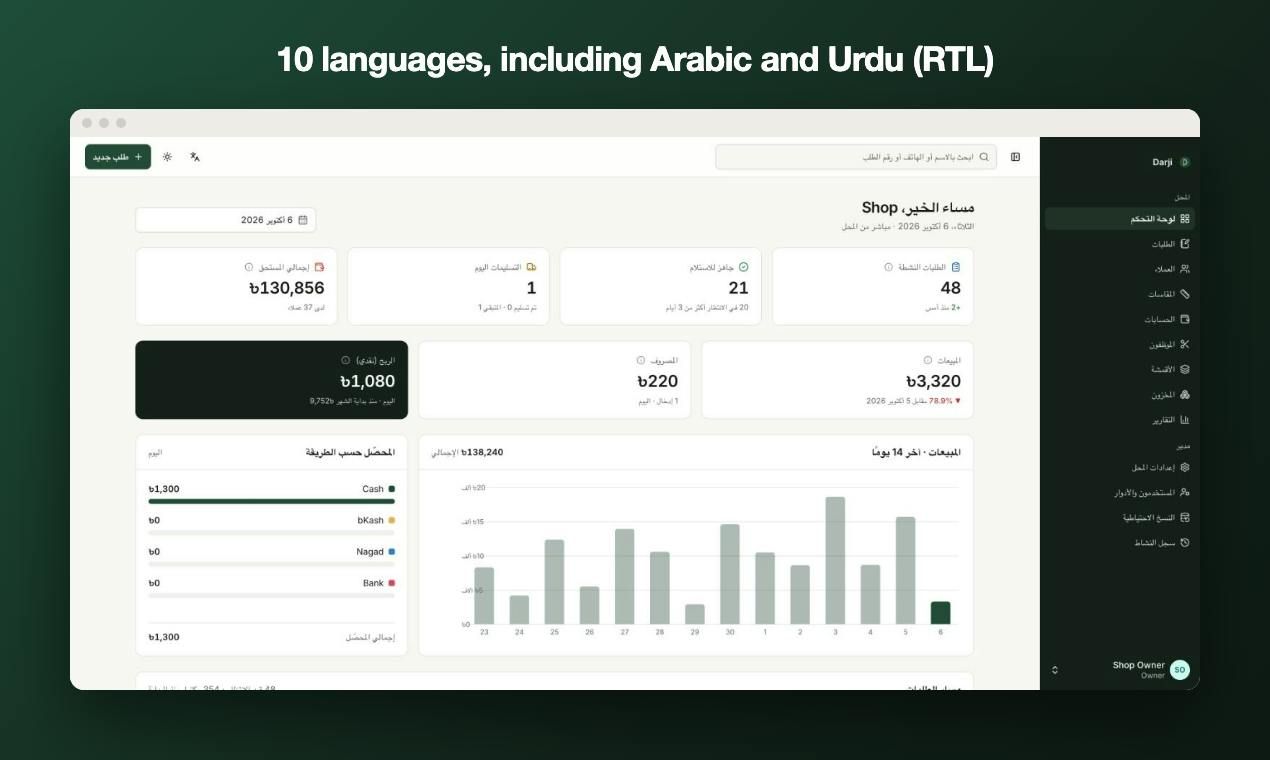Go to المستخدمون والأدوار users and roles

coord(1119,493)
